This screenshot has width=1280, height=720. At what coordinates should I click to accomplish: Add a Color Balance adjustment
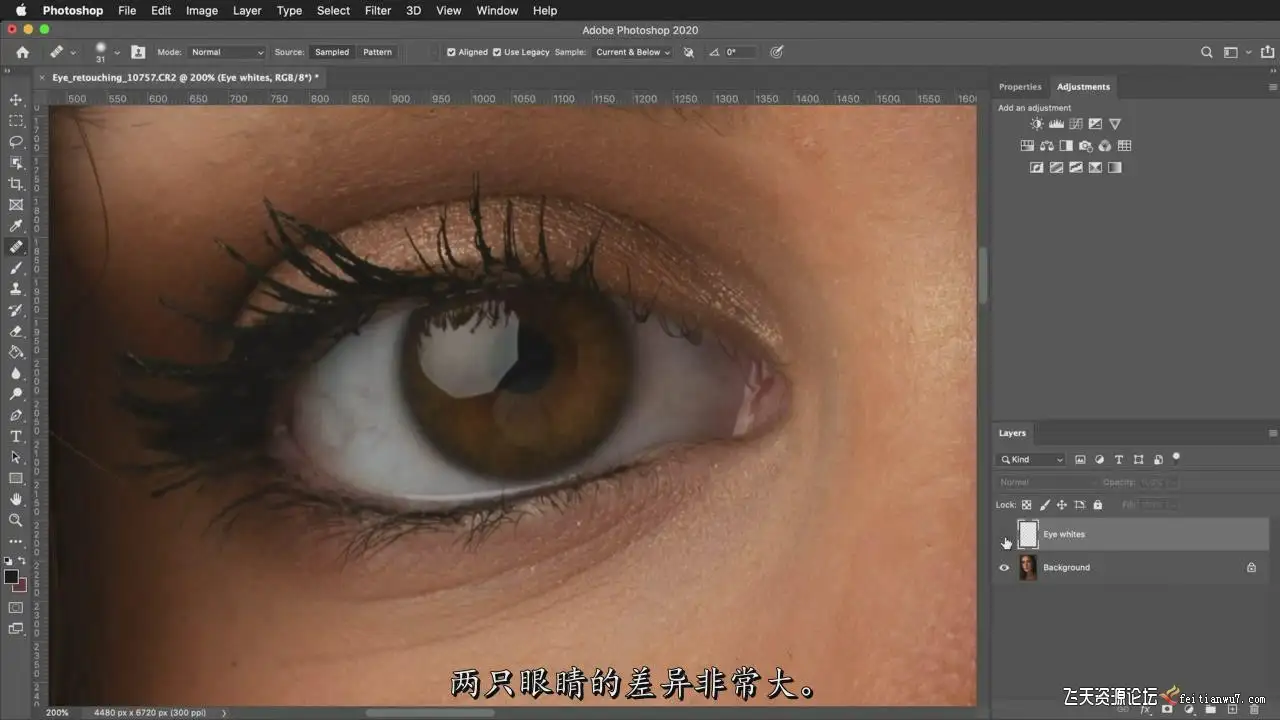[x=1046, y=146]
